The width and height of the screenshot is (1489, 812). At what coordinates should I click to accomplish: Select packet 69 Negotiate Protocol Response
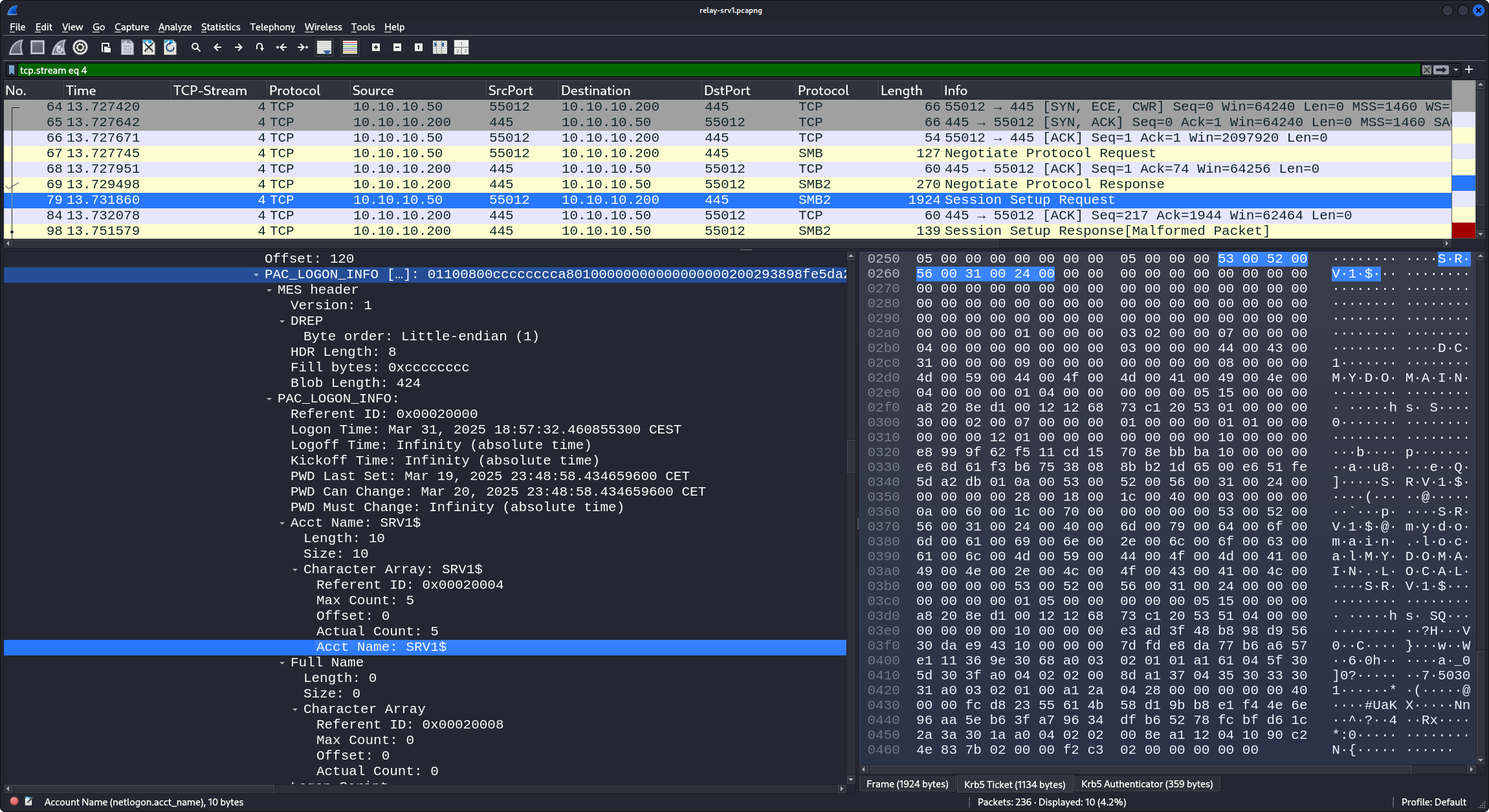pyautogui.click(x=727, y=184)
